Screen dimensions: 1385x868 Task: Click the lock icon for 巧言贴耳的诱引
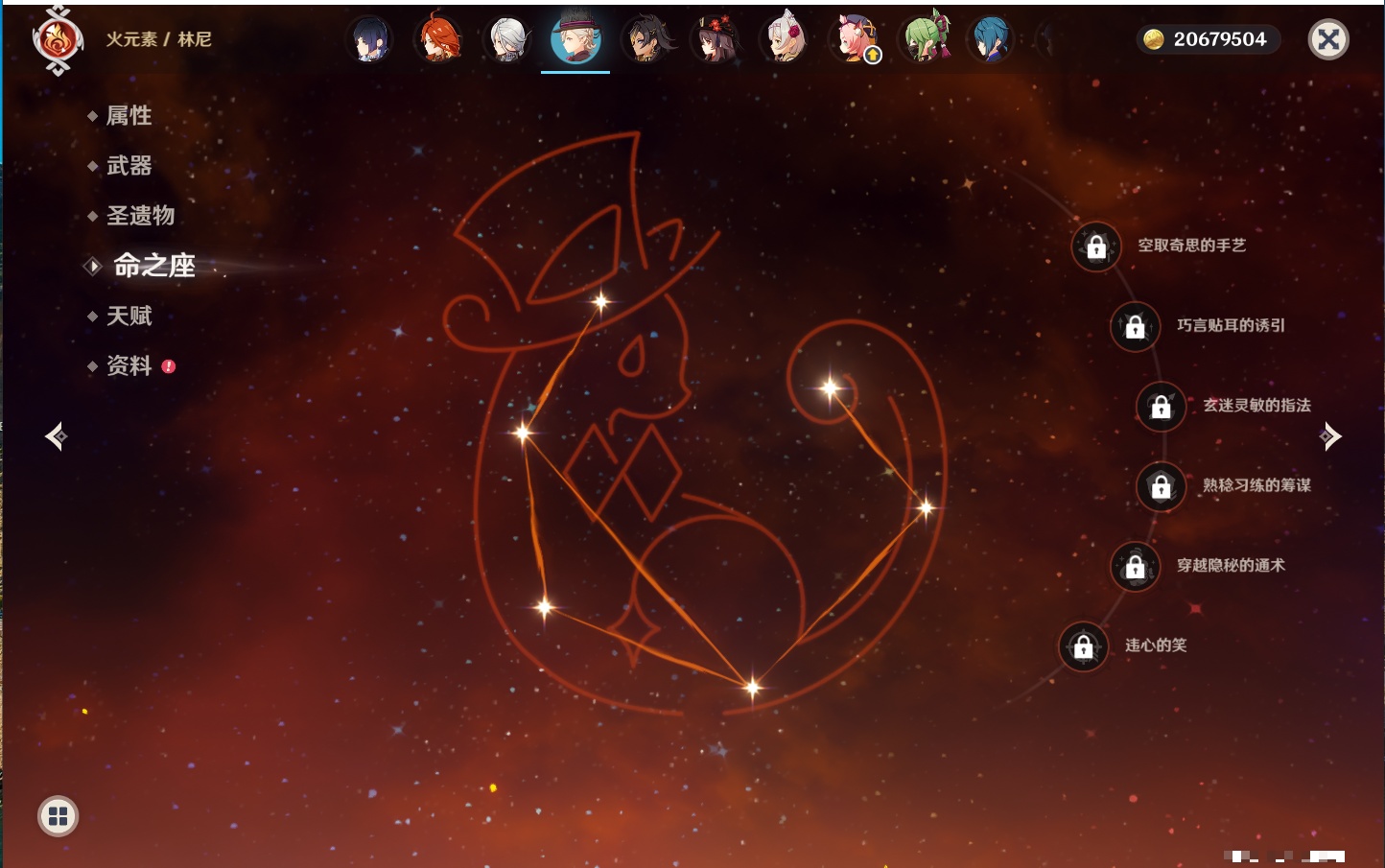tap(1136, 327)
